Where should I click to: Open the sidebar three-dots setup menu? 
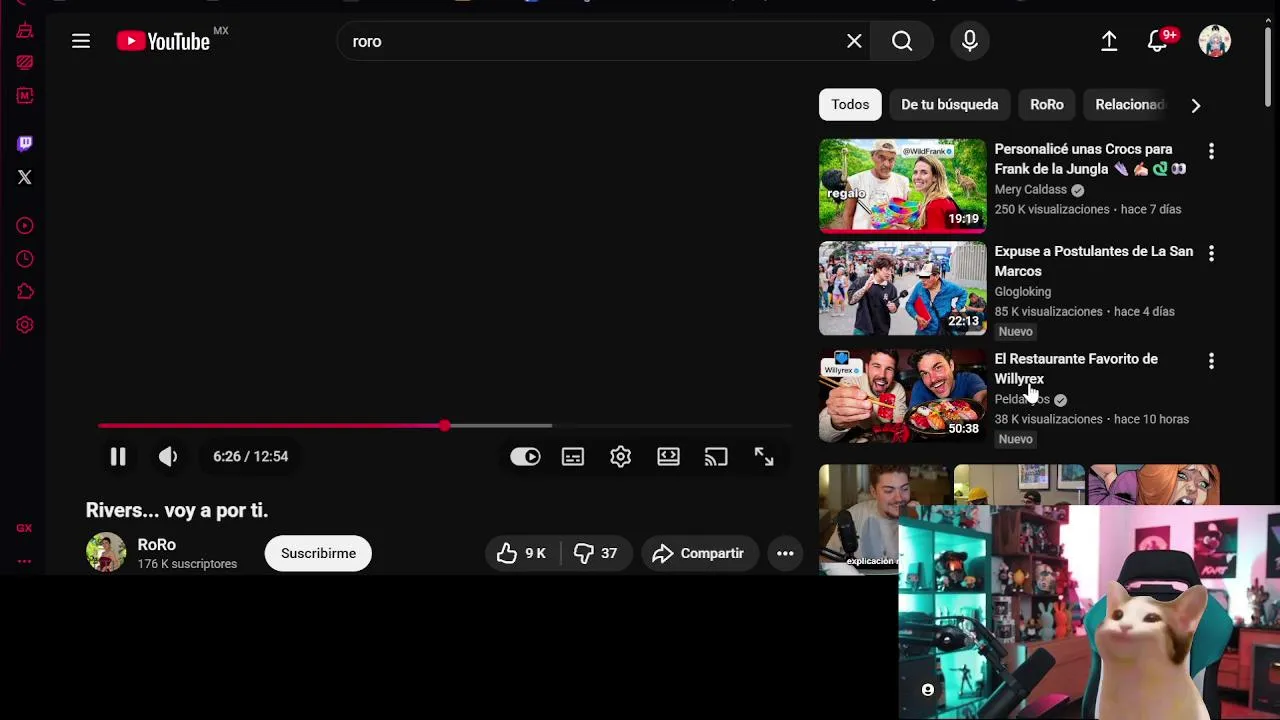tap(25, 561)
